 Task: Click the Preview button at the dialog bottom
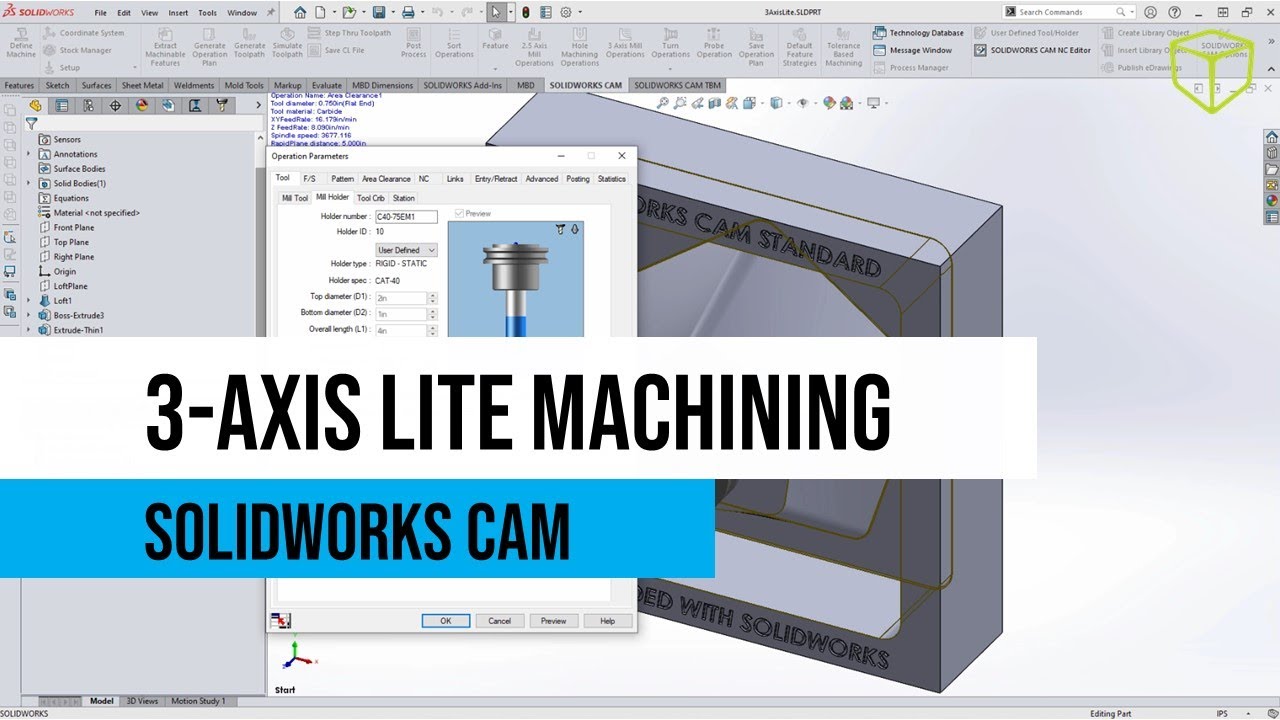pos(554,621)
